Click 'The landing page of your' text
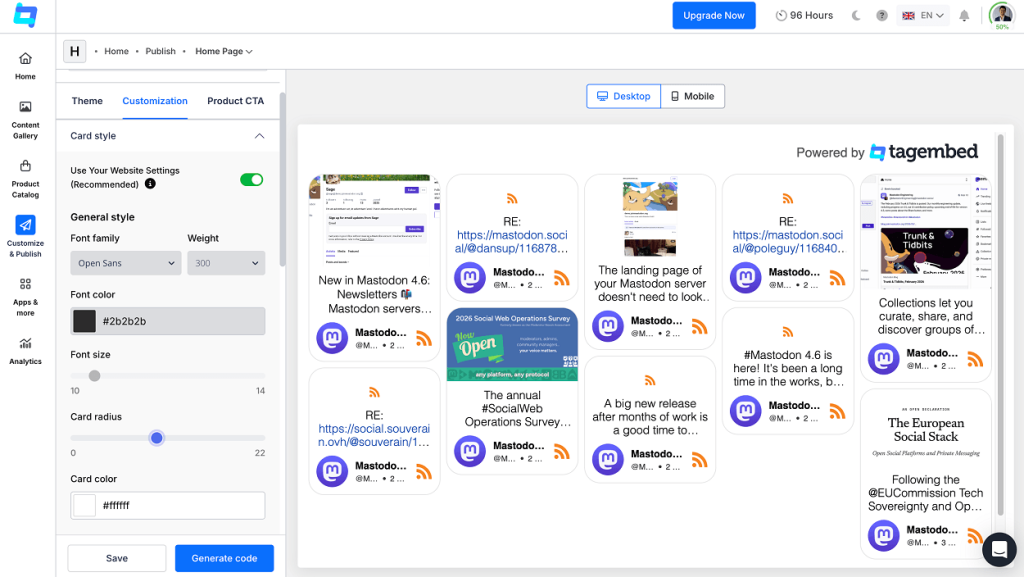The image size is (1024, 577). 650,283
